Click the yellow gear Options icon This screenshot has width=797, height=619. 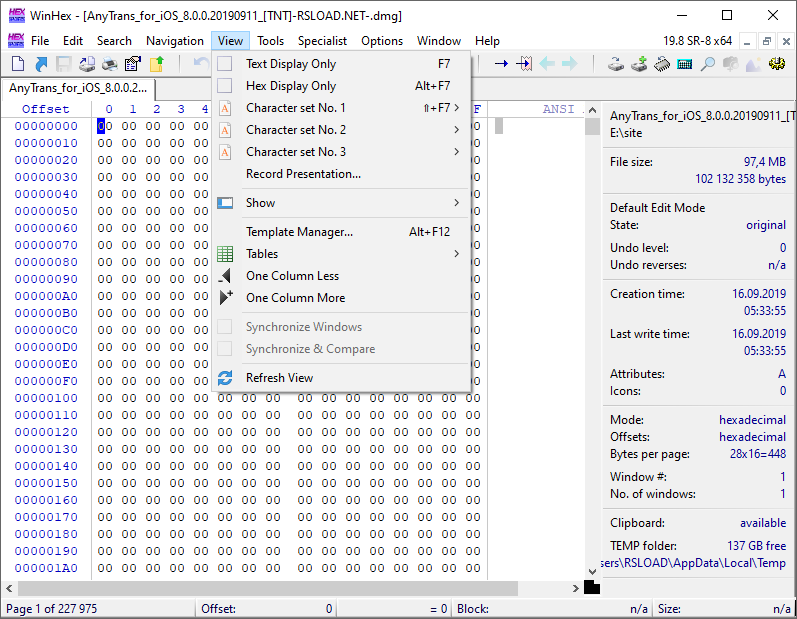tap(777, 64)
